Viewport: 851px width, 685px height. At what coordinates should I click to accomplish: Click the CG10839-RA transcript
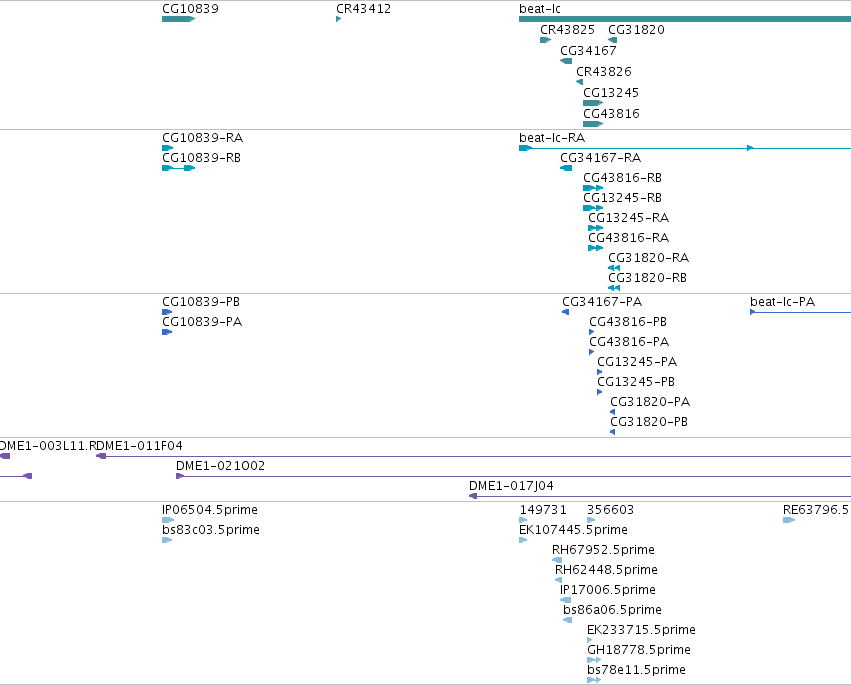167,148
